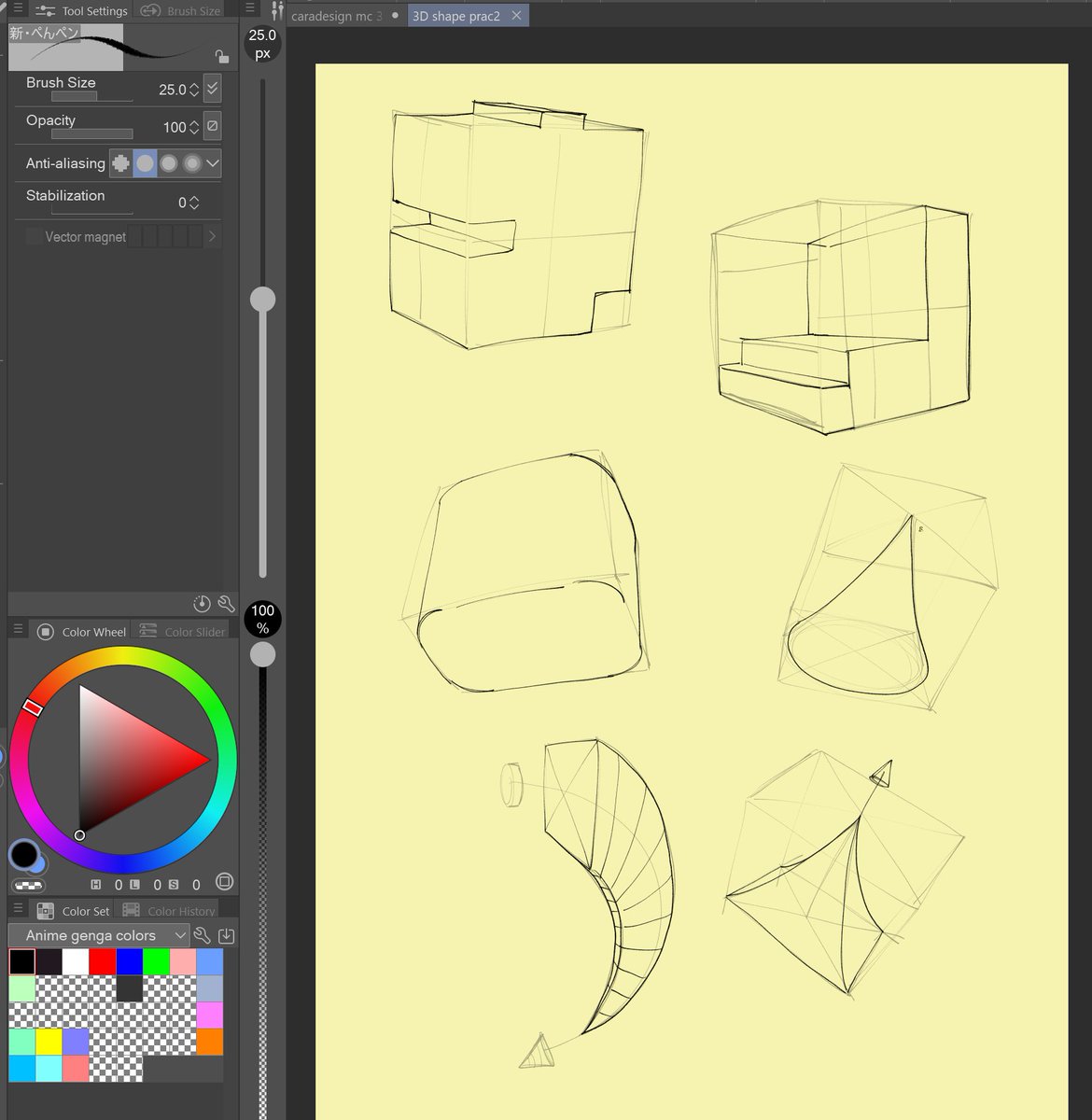Switch to the Color Slider tab
This screenshot has width=1092, height=1120.
[183, 632]
